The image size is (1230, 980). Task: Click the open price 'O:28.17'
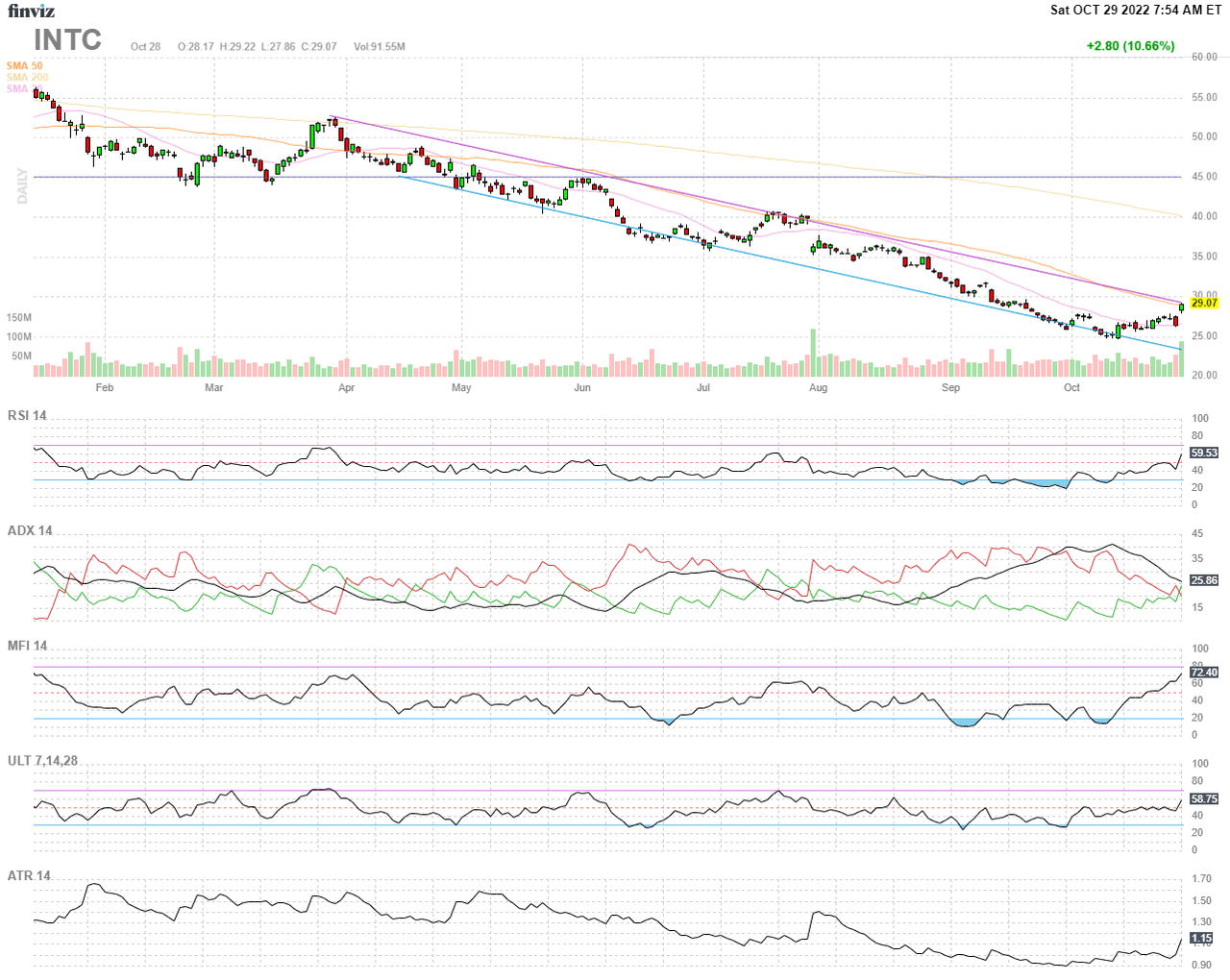[196, 46]
